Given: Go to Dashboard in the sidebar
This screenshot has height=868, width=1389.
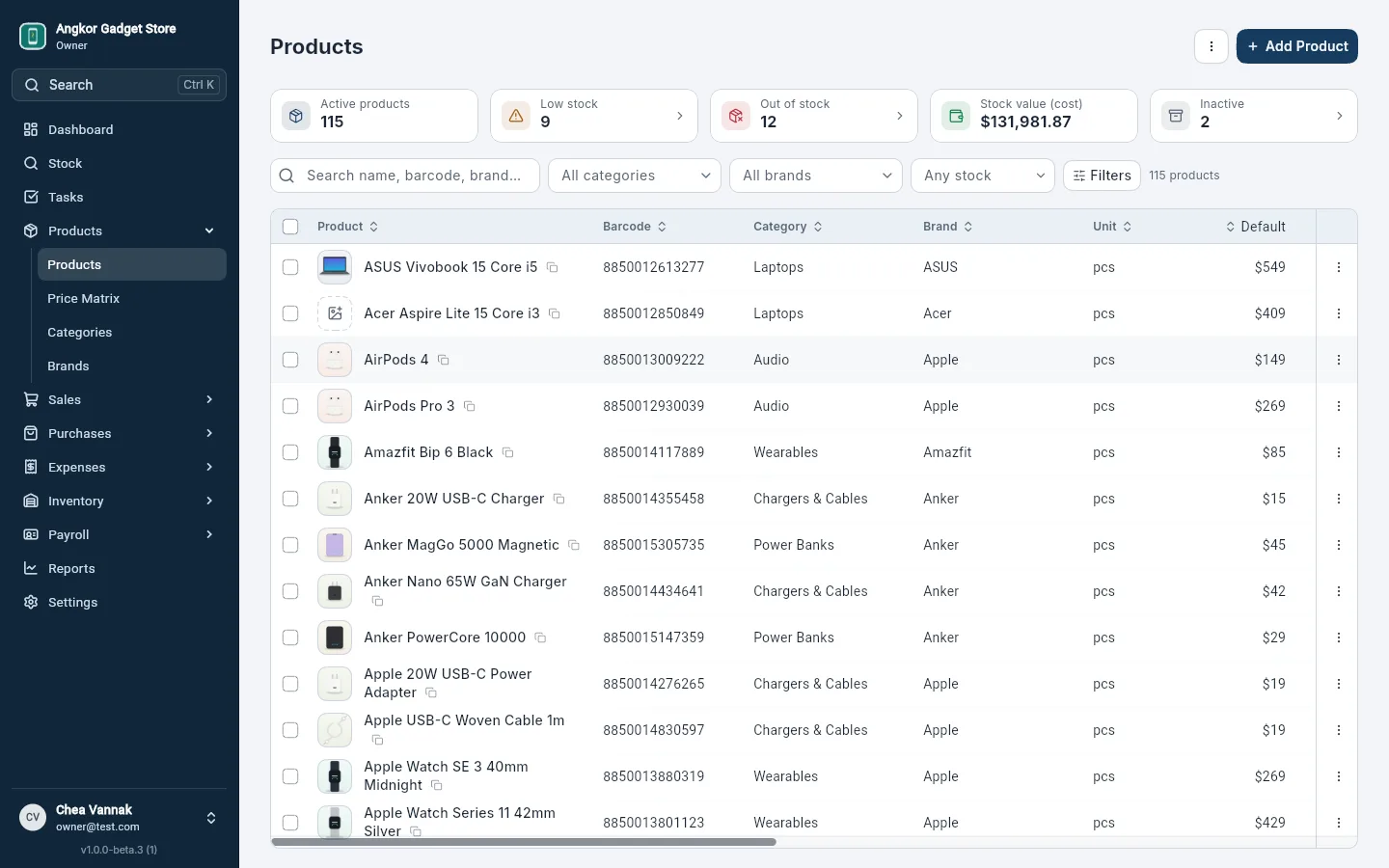Looking at the screenshot, I should 120,129.
